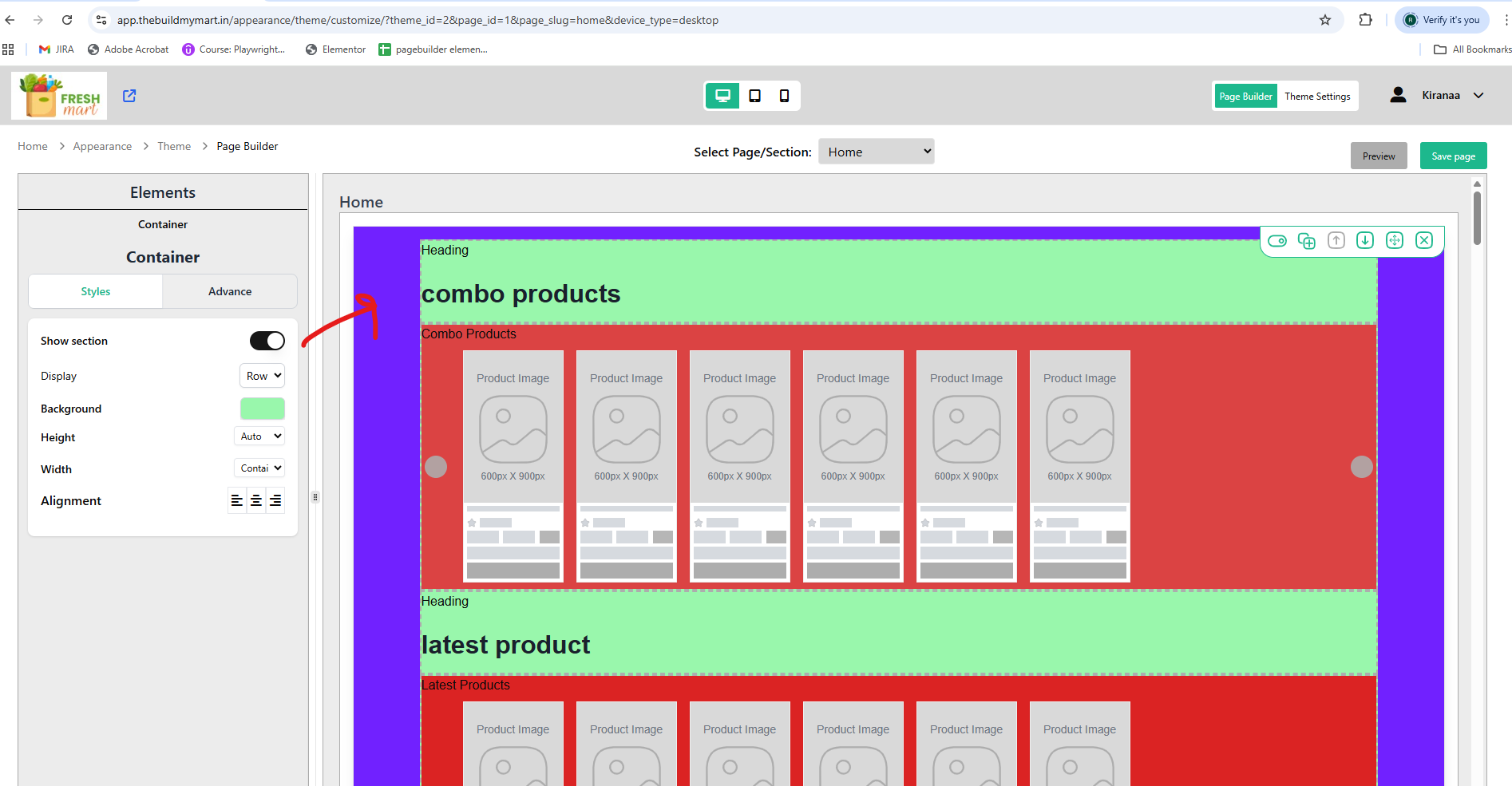Open browser extensions menu
The image size is (1512, 786).
[1366, 20]
